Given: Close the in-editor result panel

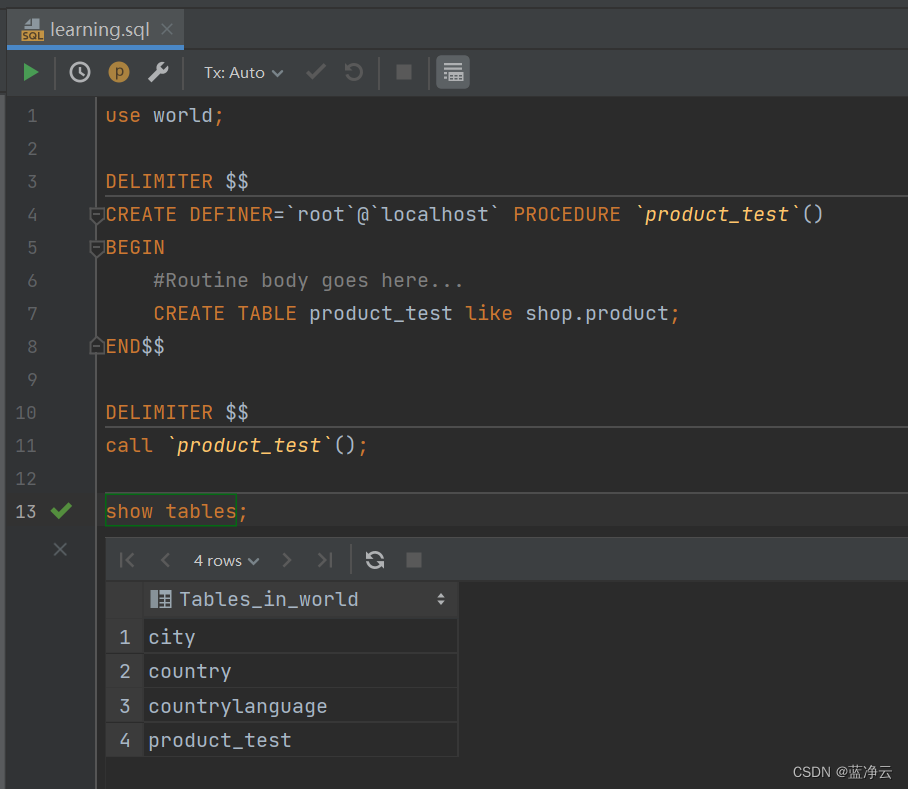Looking at the screenshot, I should [x=60, y=549].
